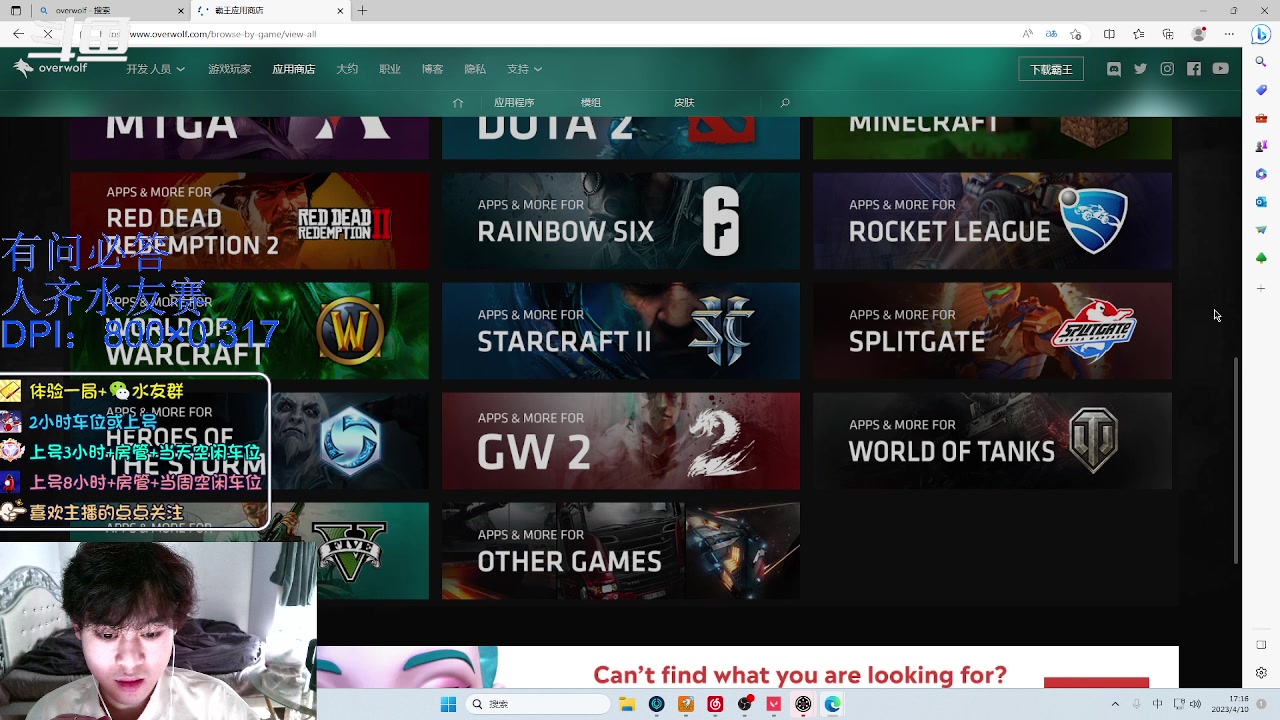Click the page vertical scrollbar

point(1236,460)
